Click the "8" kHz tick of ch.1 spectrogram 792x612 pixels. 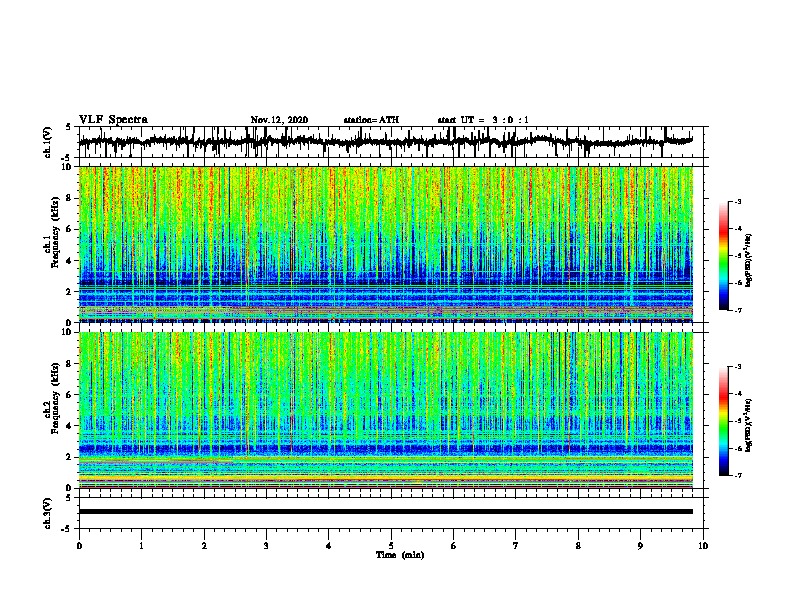pyautogui.click(x=70, y=198)
